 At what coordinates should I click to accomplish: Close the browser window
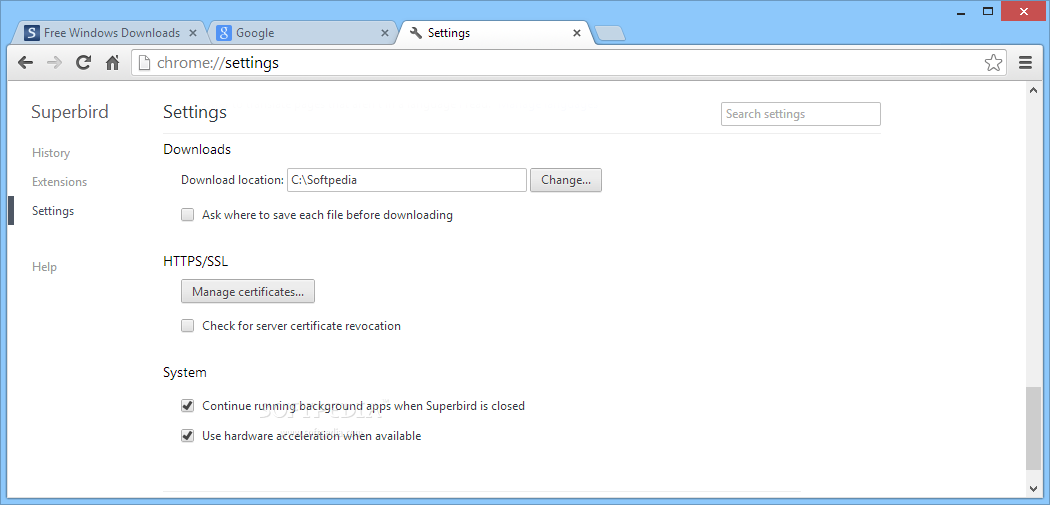point(1023,11)
